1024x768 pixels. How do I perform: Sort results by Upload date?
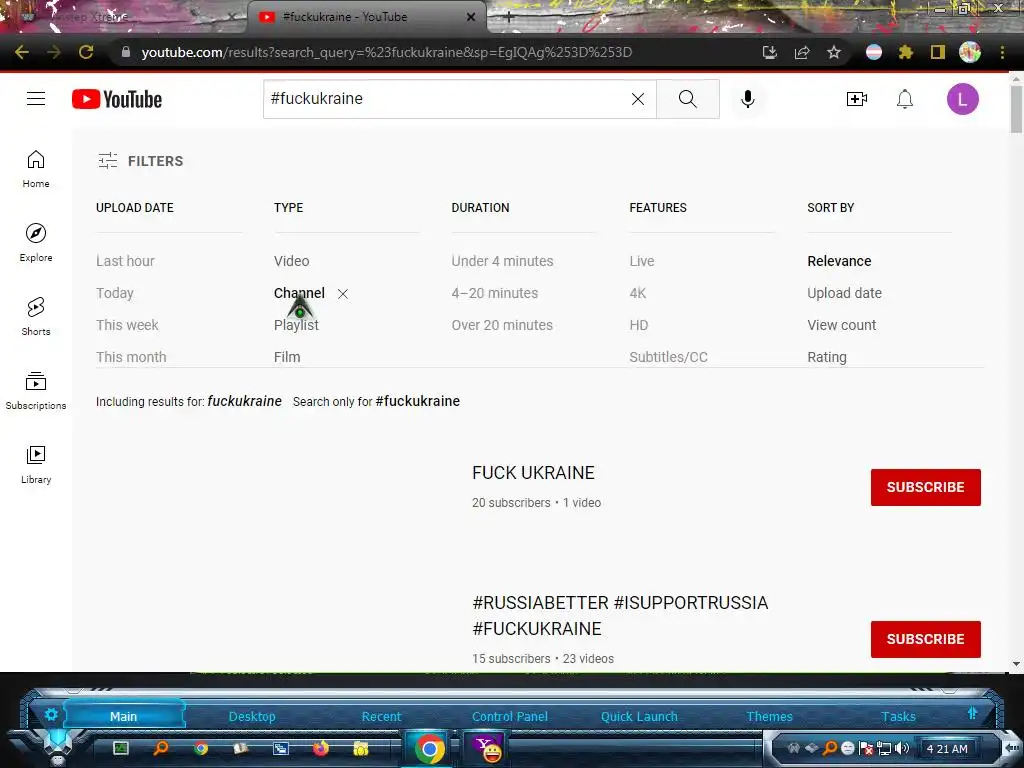tap(844, 293)
